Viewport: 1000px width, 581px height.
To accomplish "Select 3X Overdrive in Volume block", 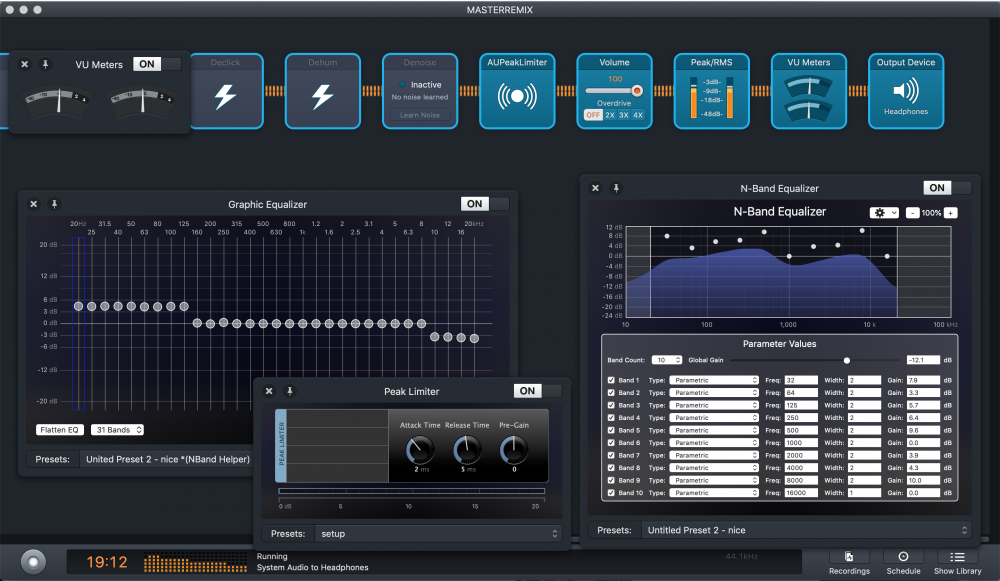I will tap(624, 115).
